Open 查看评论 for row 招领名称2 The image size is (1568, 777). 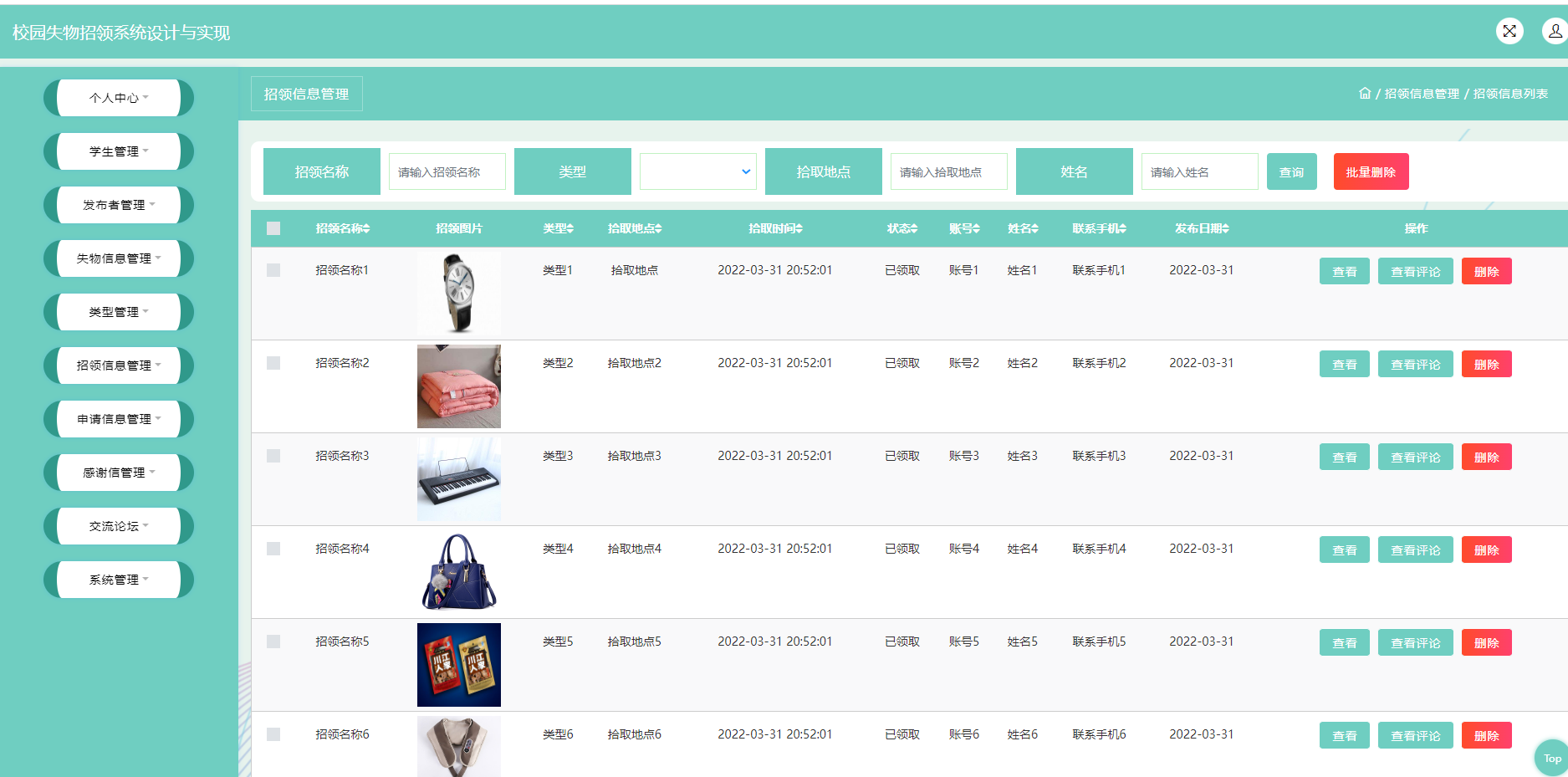pyautogui.click(x=1416, y=364)
